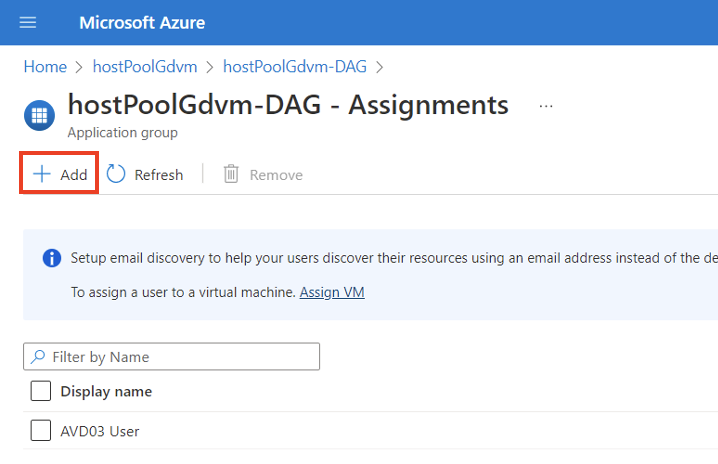Go to Home breadcrumb
This screenshot has height=464, width=718.
(45, 67)
